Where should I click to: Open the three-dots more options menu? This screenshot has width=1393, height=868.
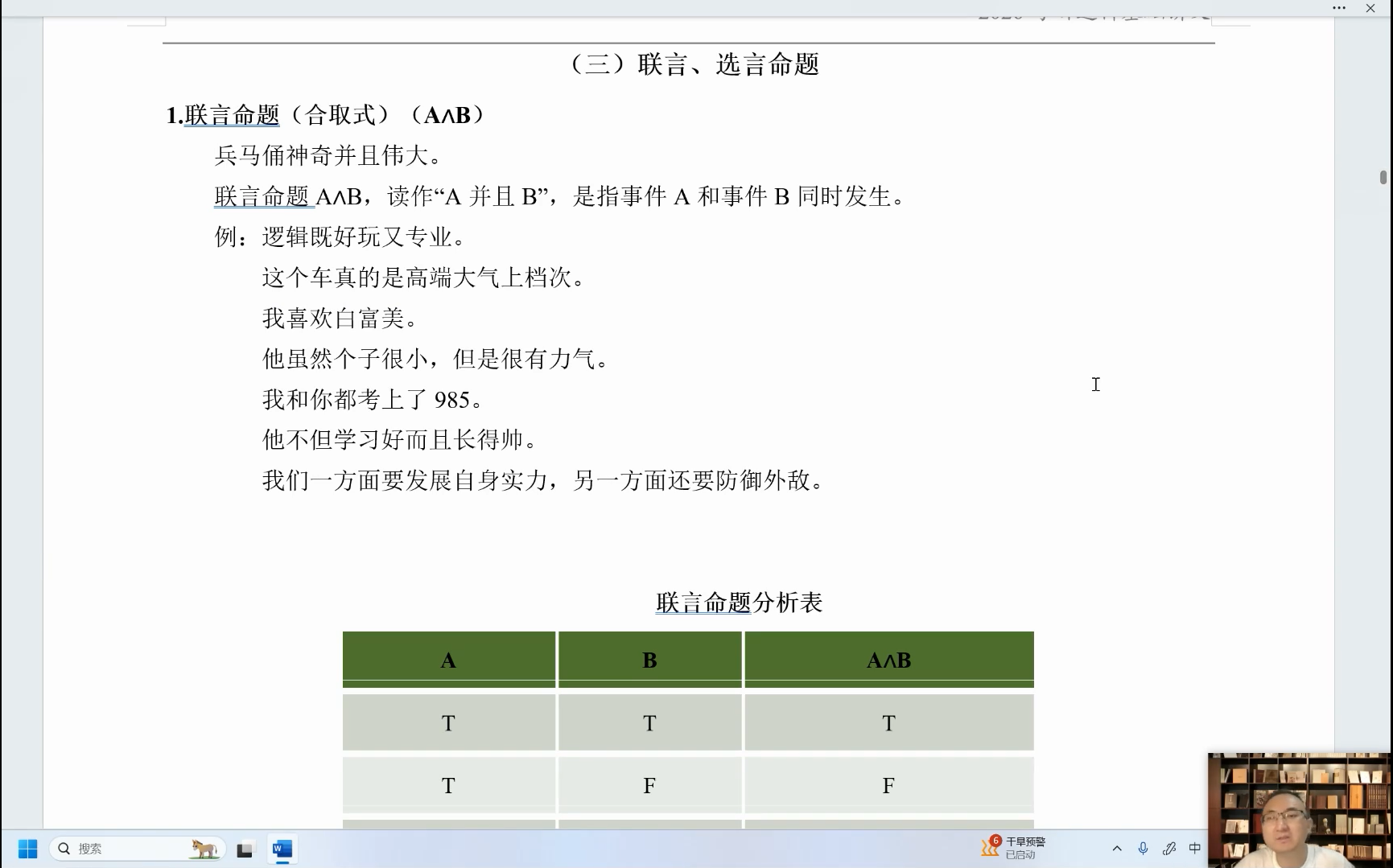click(1339, 8)
